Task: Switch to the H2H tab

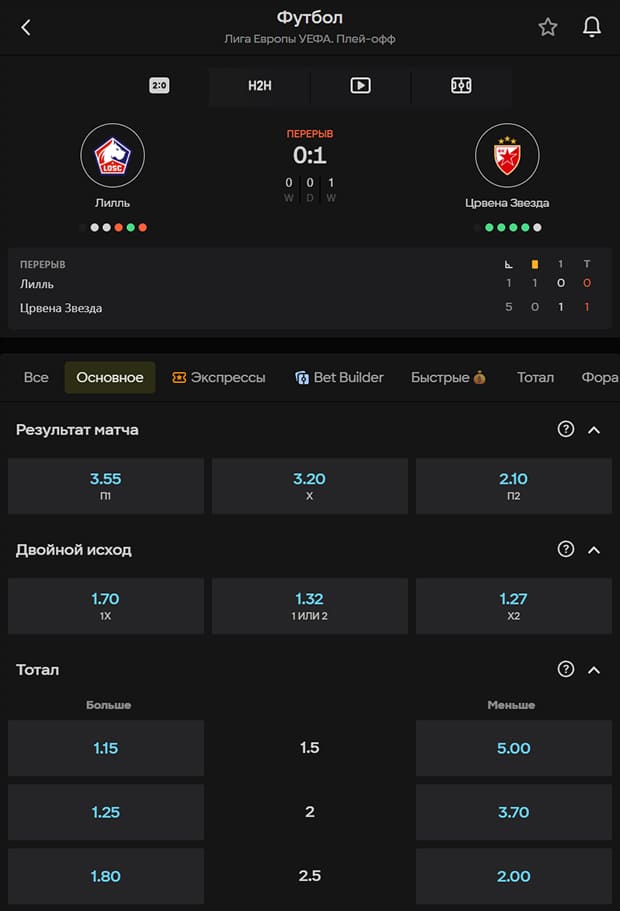Action: point(259,85)
